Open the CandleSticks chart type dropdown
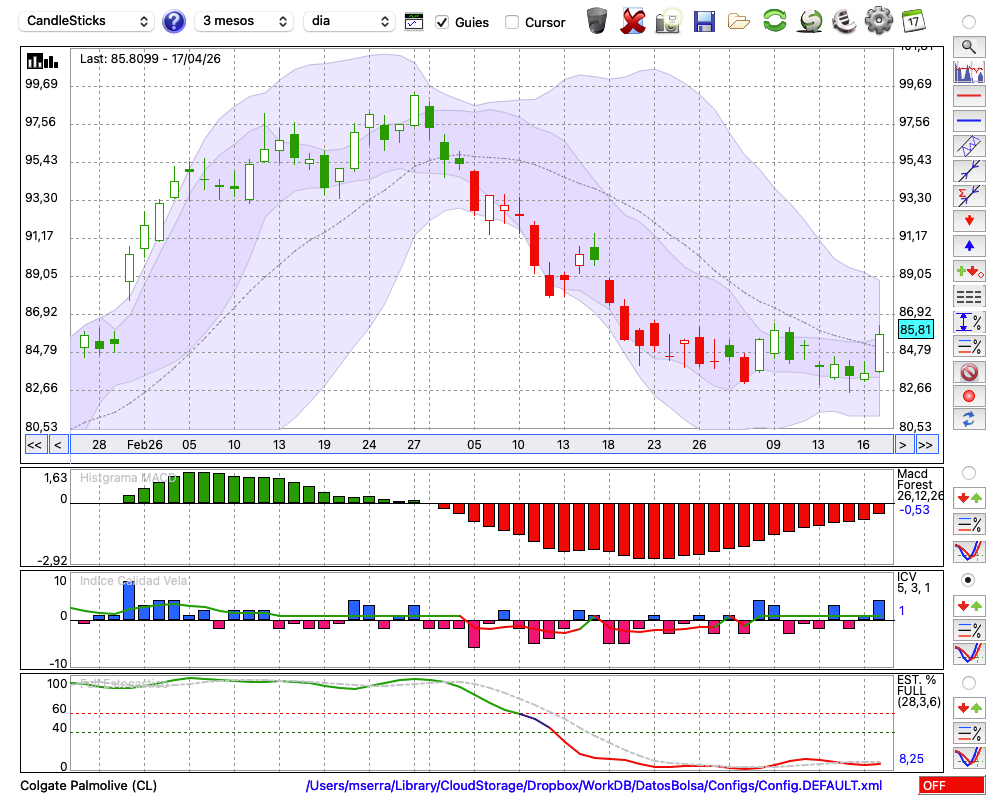Image resolution: width=1000 pixels, height=800 pixels. (86, 21)
